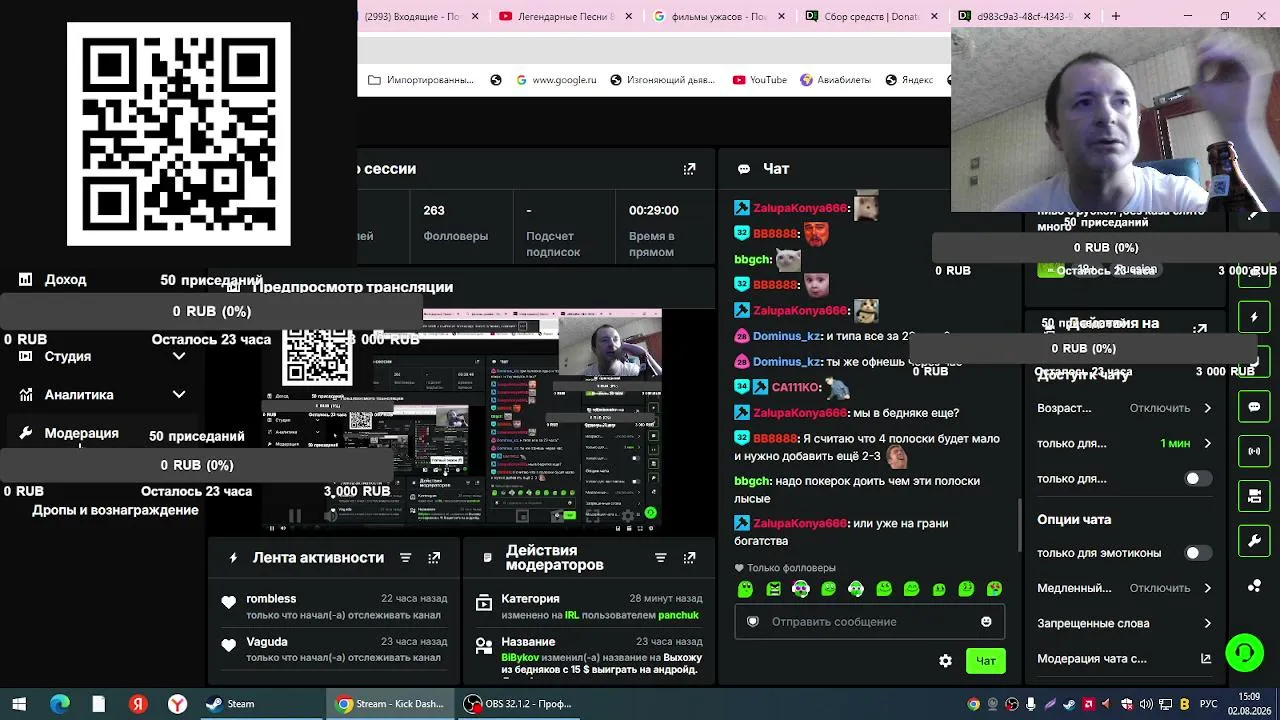Pop out Модерация чата link icon

(1206, 659)
